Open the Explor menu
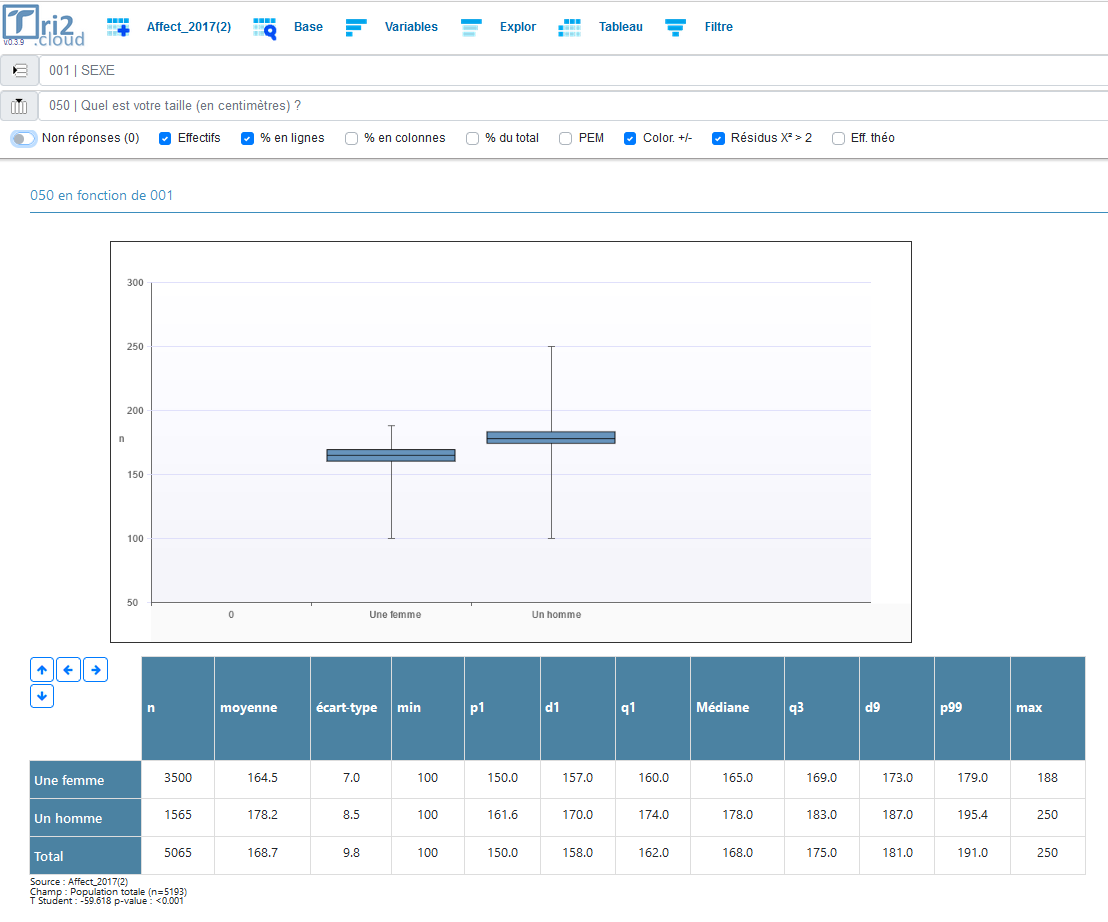The width and height of the screenshot is (1108, 922). (x=517, y=27)
